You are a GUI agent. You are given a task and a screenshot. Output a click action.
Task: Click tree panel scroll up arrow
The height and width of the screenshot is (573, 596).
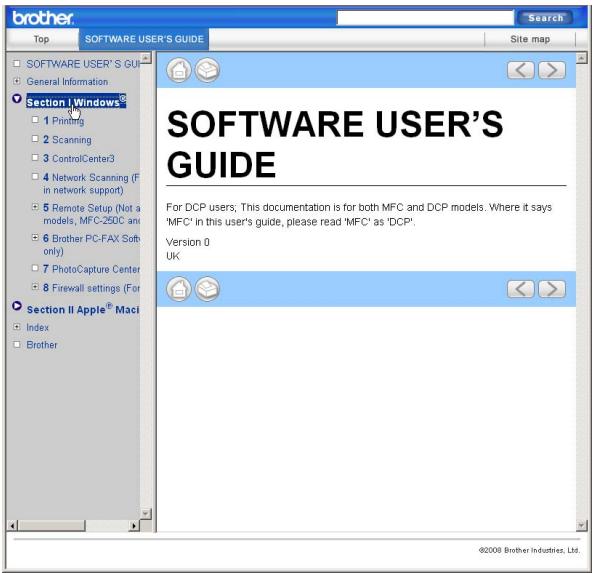(146, 58)
